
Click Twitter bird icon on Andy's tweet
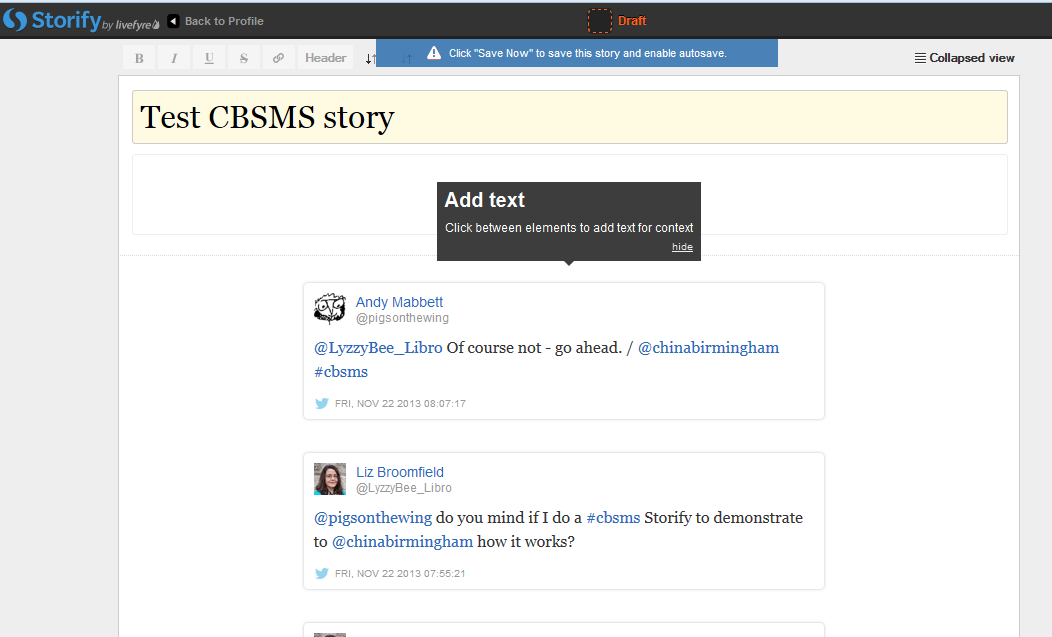tap(322, 404)
